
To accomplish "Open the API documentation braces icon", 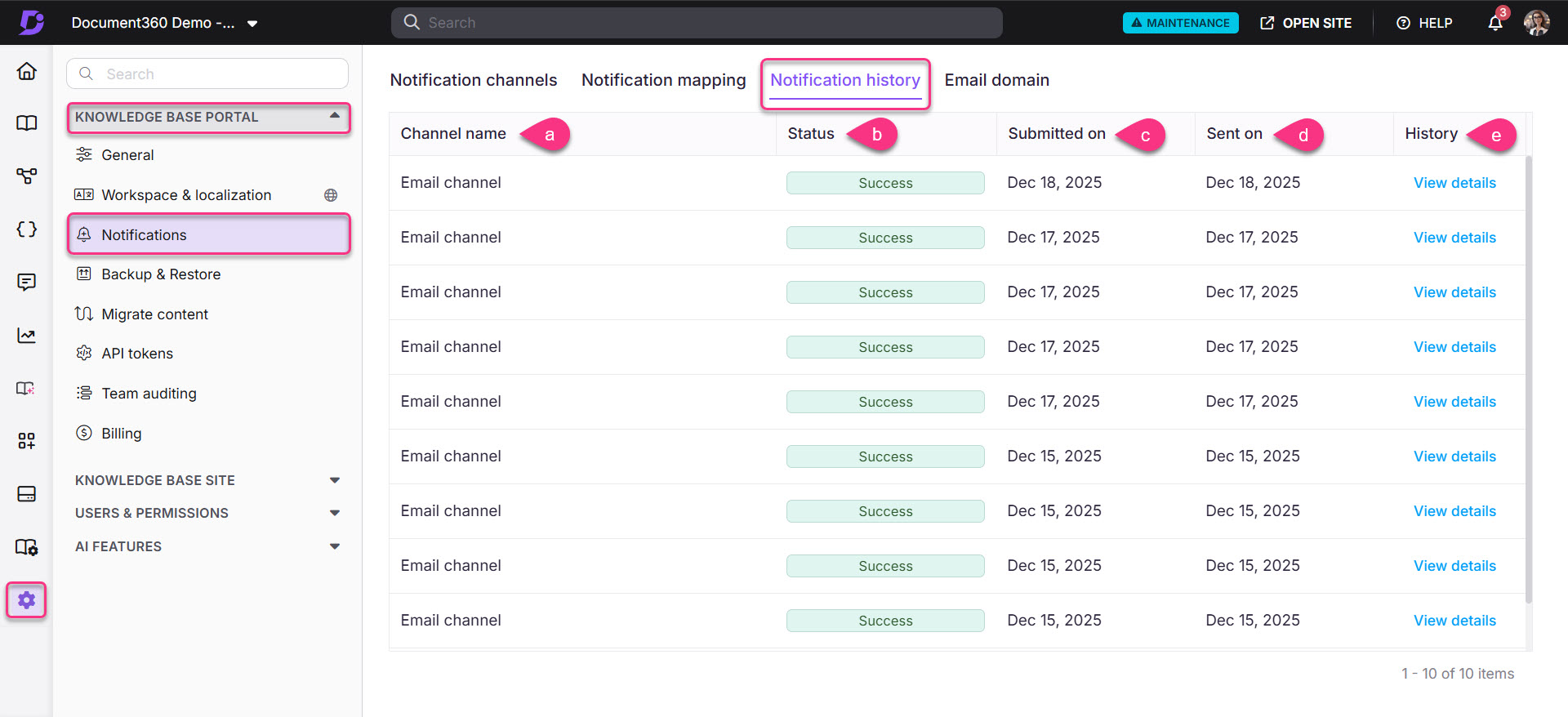I will tap(27, 229).
